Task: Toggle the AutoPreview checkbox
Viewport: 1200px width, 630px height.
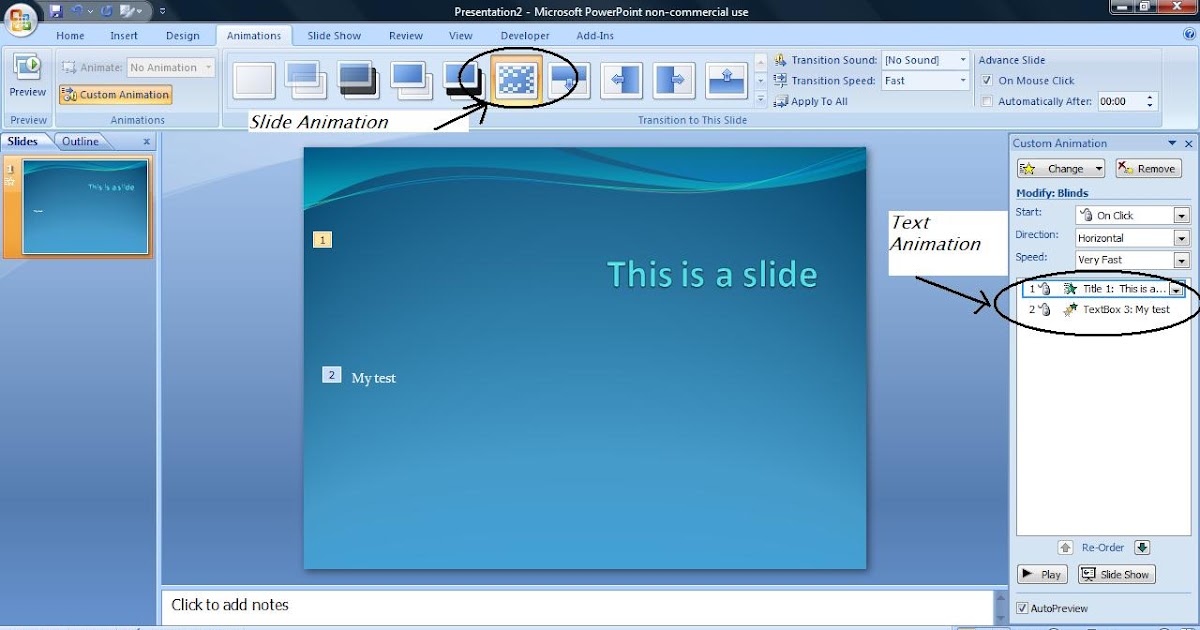Action: click(x=1022, y=607)
